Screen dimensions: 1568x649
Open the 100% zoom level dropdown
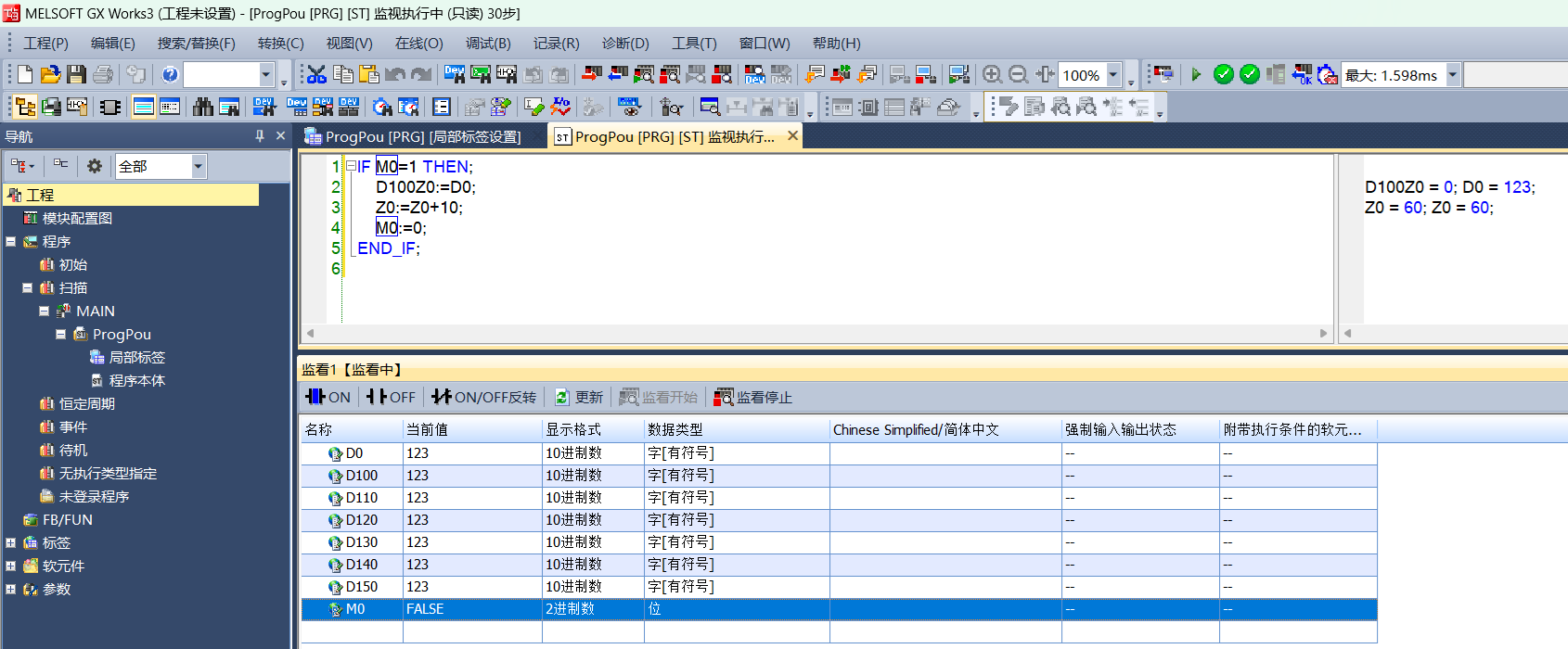1114,74
